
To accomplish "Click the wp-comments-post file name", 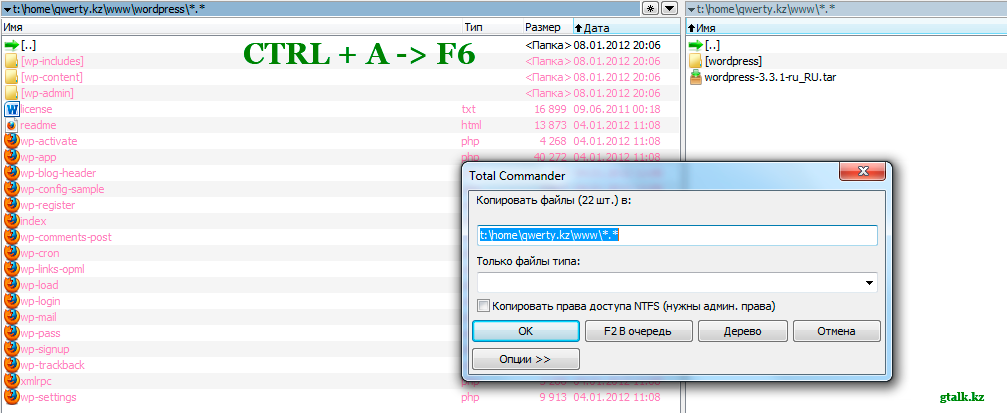I will click(x=66, y=237).
